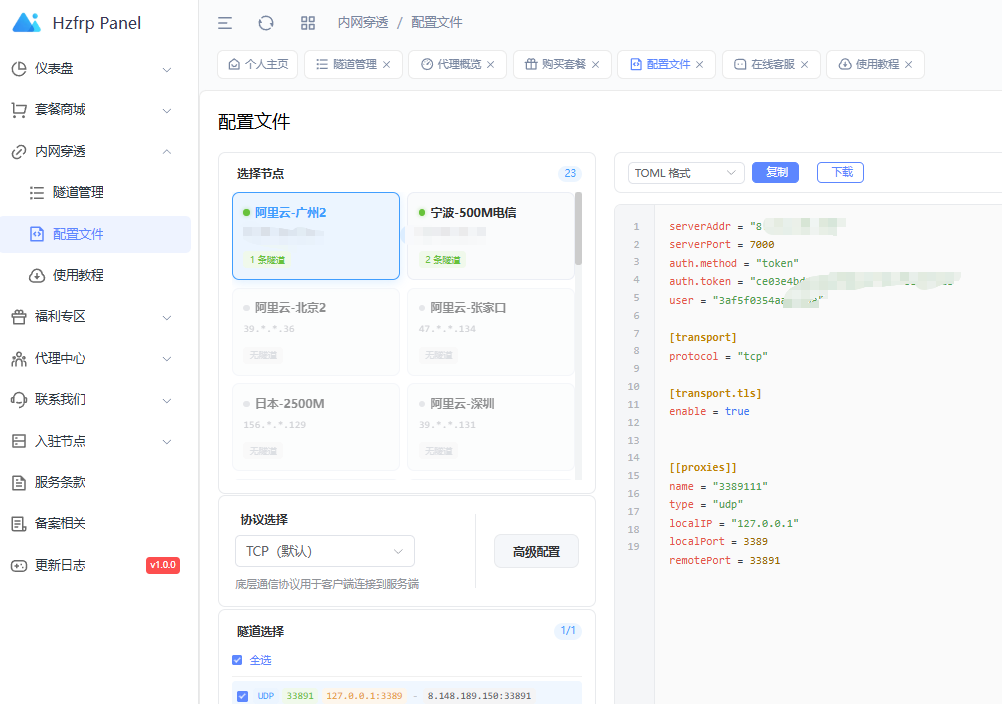Click 配置文件 in the sidebar
This screenshot has width=1002, height=704.
95,234
